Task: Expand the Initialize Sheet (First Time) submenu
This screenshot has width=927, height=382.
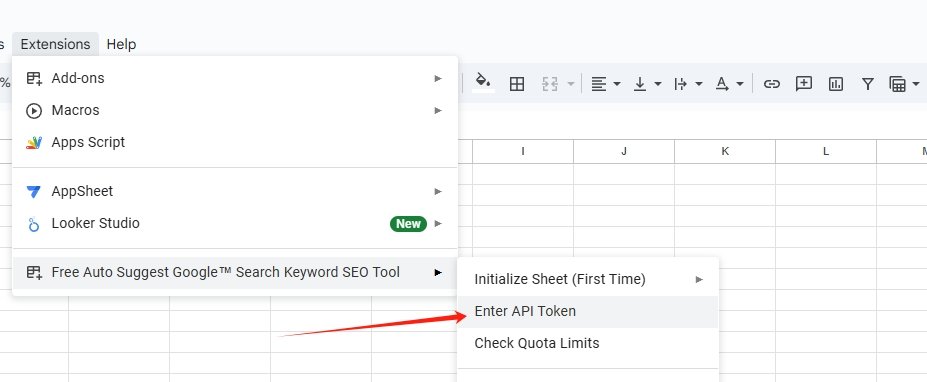Action: (x=588, y=279)
